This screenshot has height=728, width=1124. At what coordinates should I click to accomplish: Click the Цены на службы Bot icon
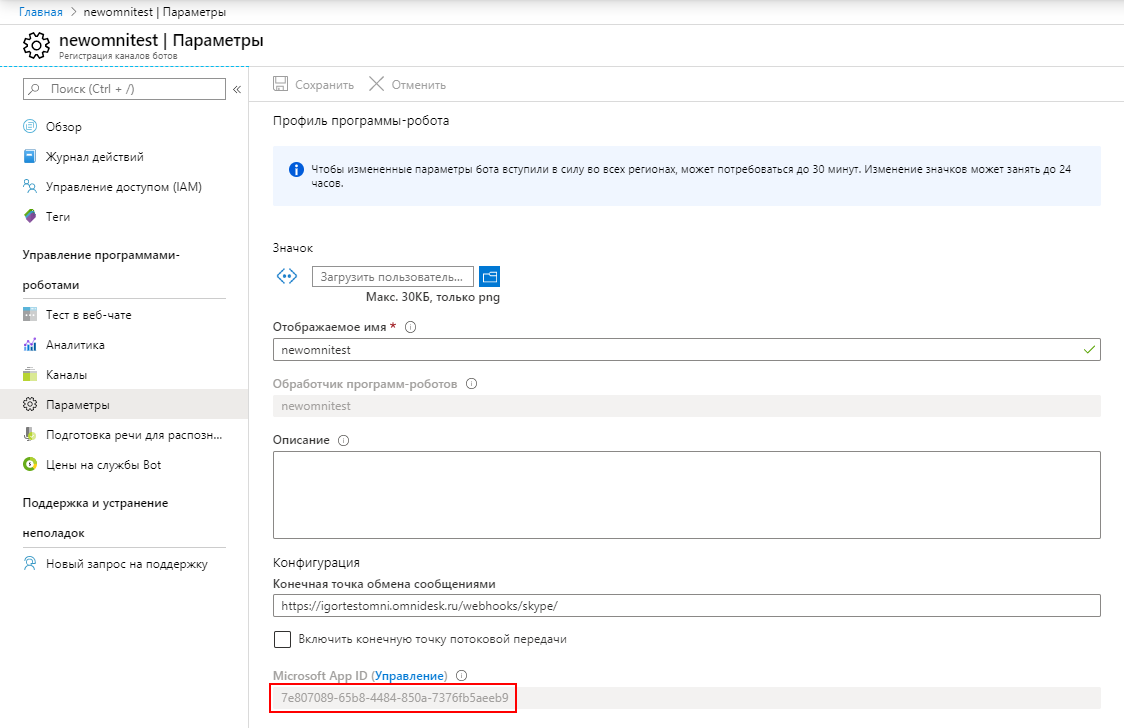(30, 464)
